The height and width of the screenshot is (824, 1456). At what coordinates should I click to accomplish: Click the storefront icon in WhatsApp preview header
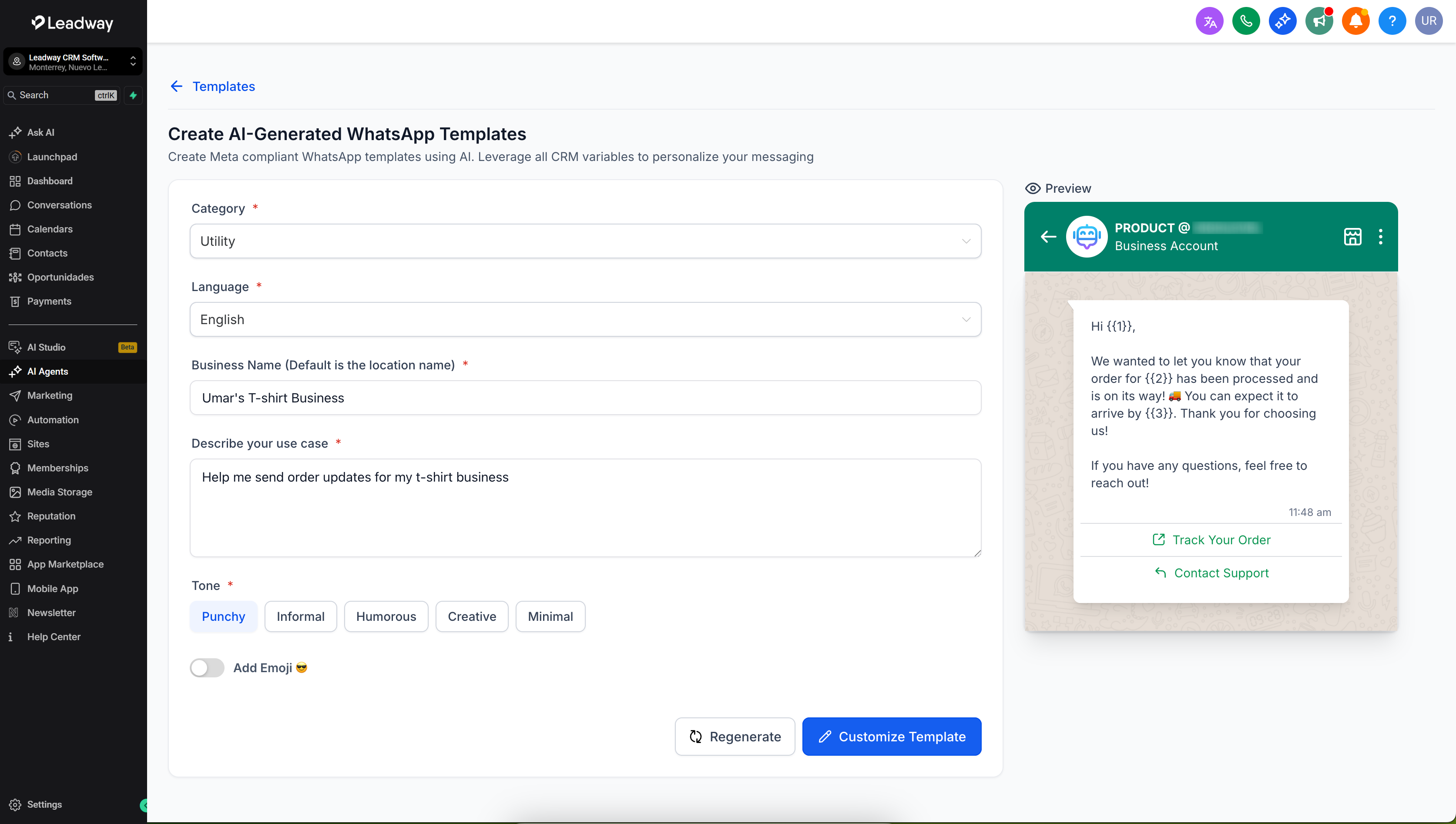coord(1352,237)
